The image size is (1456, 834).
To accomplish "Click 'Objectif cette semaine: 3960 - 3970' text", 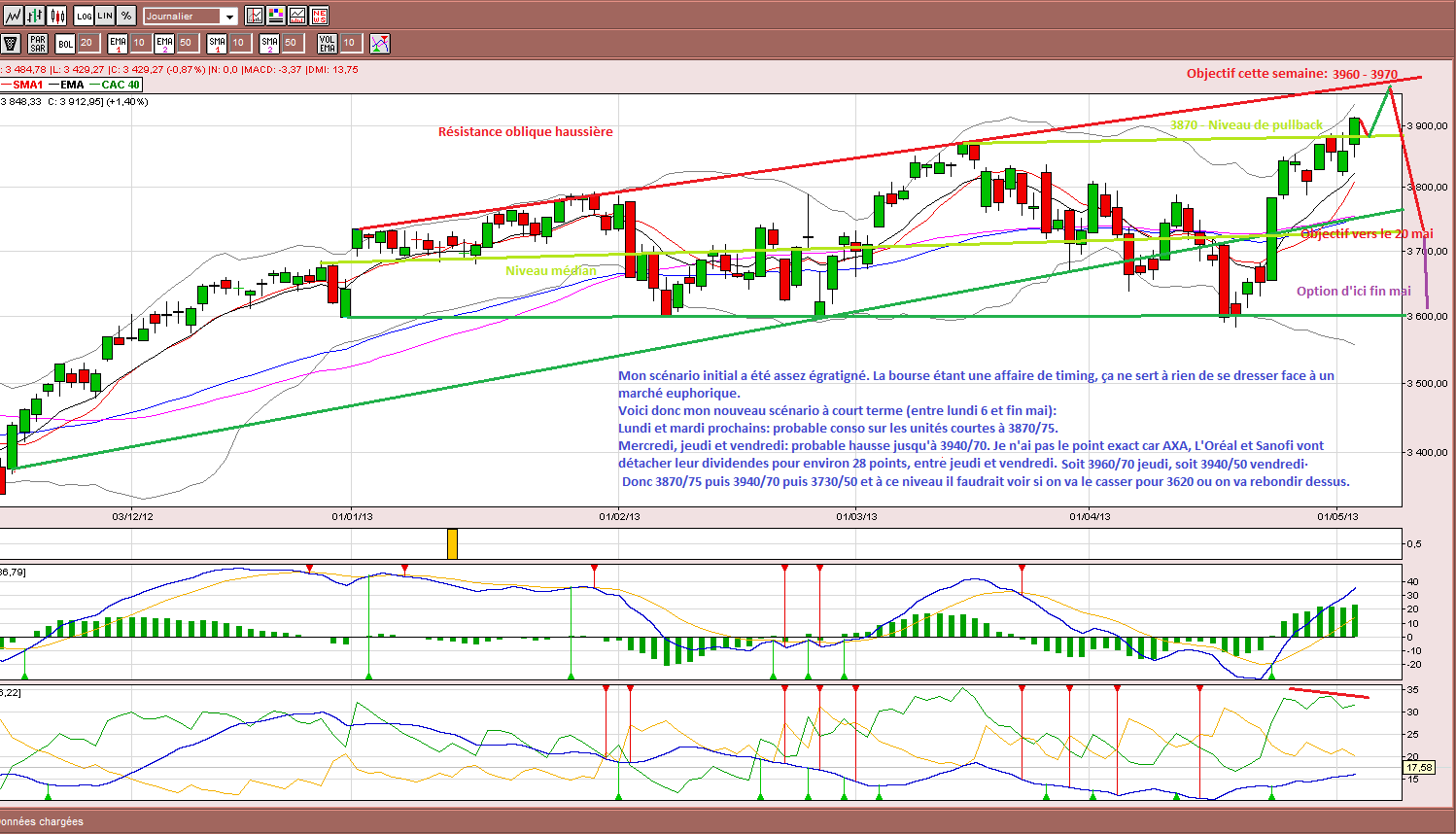I will click(x=1292, y=74).
